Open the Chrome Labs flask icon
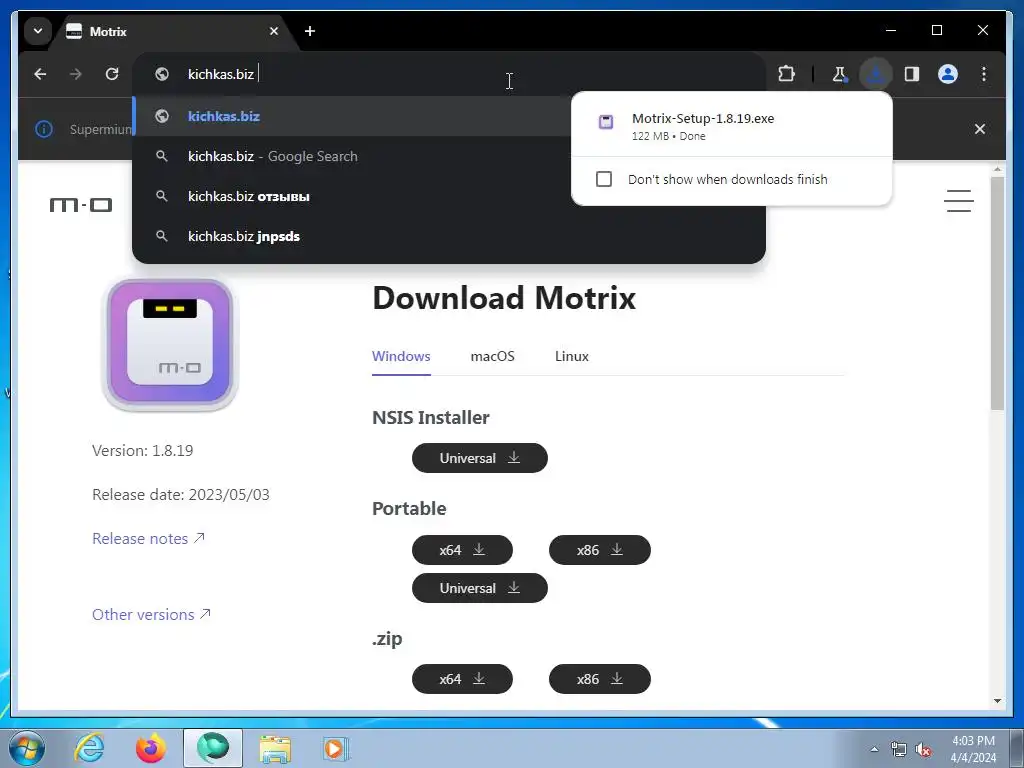Screen dimensions: 1024x768 click(839, 74)
